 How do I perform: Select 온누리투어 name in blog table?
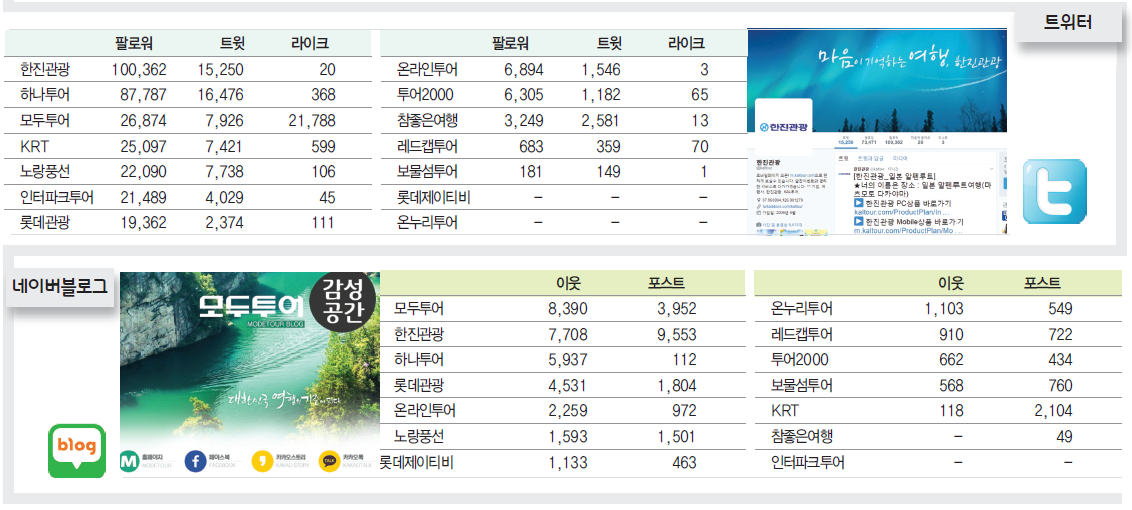click(802, 309)
